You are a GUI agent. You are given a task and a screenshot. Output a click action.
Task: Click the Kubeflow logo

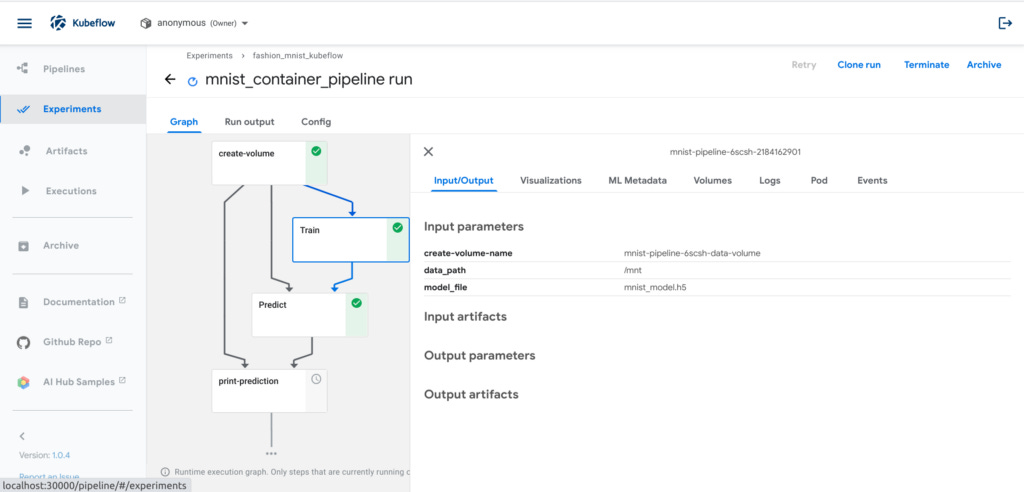tap(83, 23)
